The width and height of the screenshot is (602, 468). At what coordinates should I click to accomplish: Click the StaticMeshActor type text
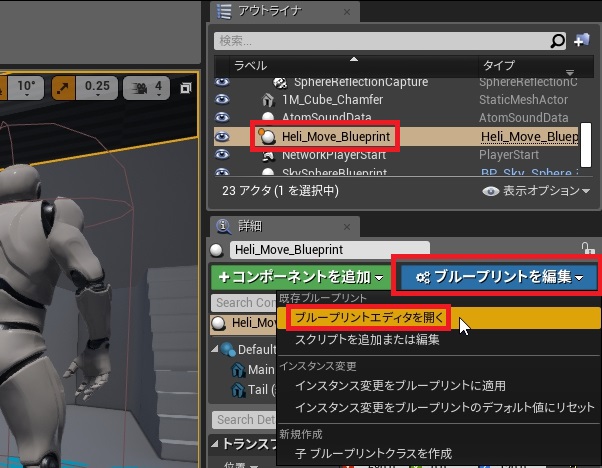[523, 100]
